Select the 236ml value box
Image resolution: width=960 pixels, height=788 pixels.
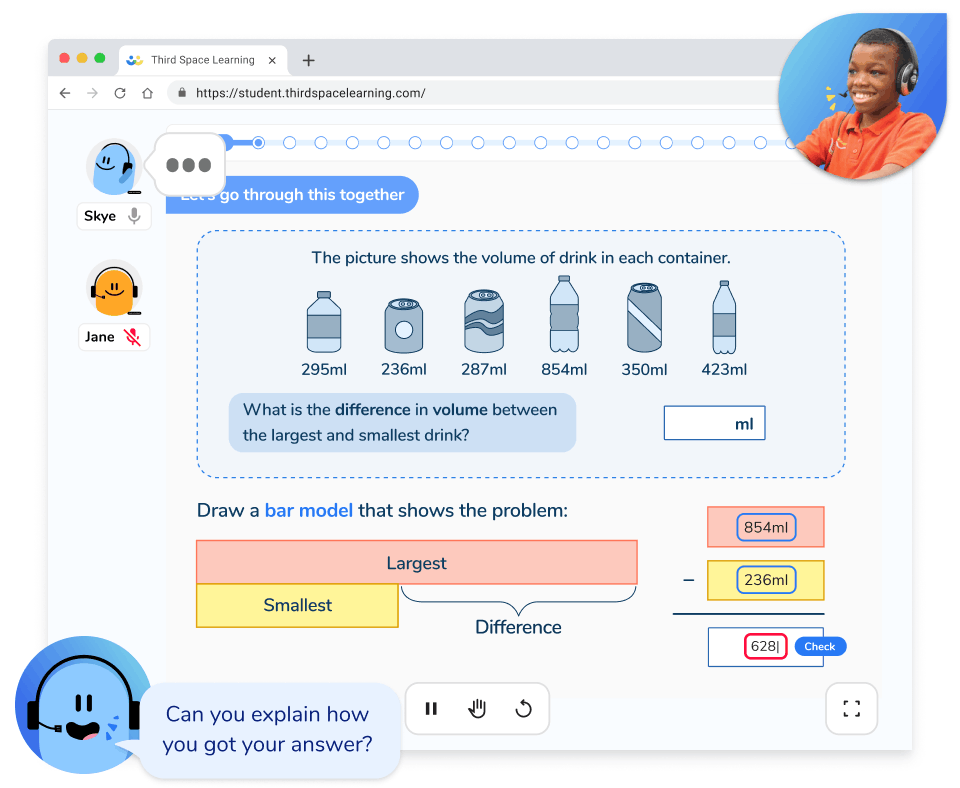(x=766, y=580)
